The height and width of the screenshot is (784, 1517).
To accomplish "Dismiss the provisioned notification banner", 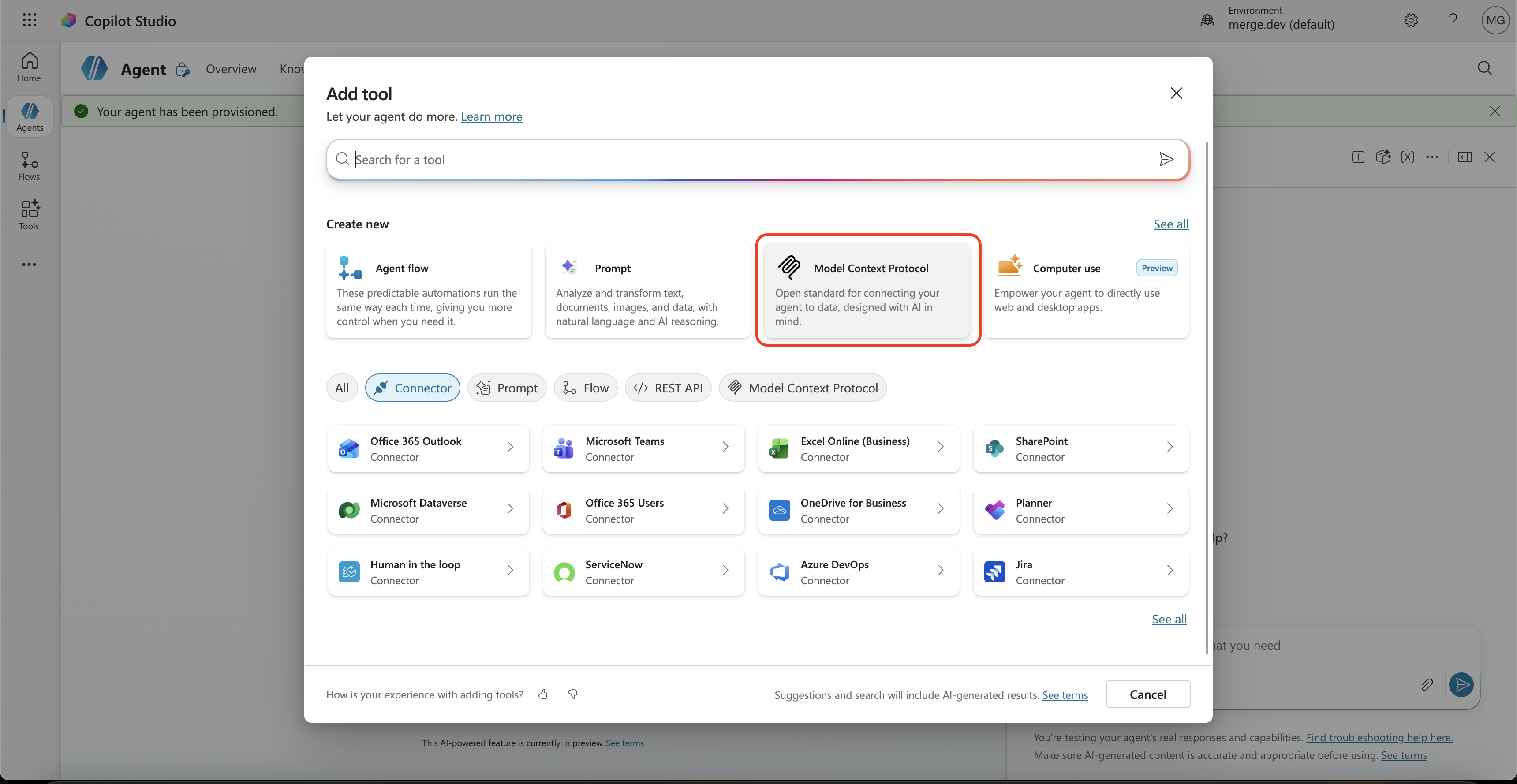I will [x=1495, y=111].
